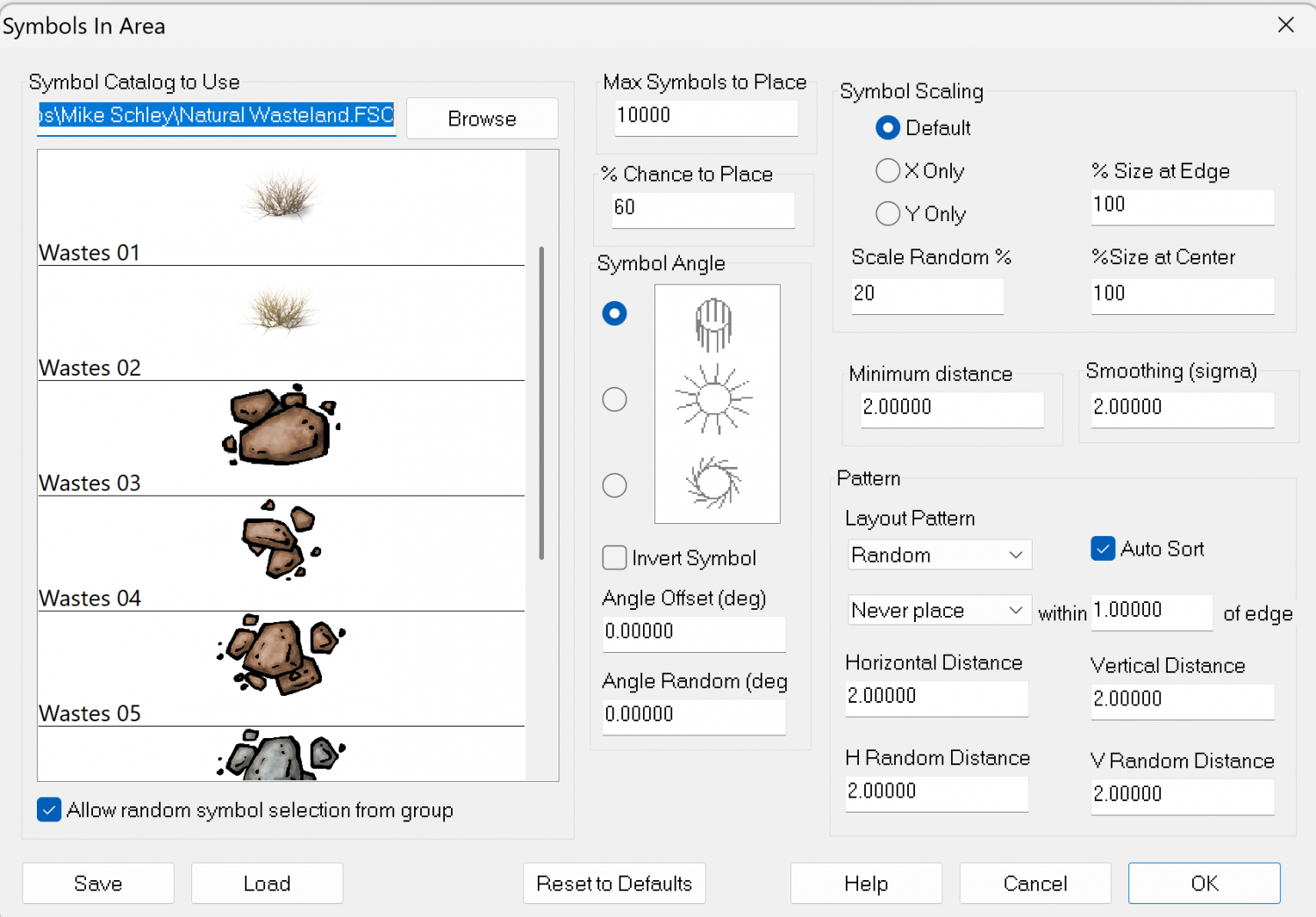The image size is (1316, 917).
Task: Expand the Never place dropdown
Action: pyautogui.click(x=938, y=611)
